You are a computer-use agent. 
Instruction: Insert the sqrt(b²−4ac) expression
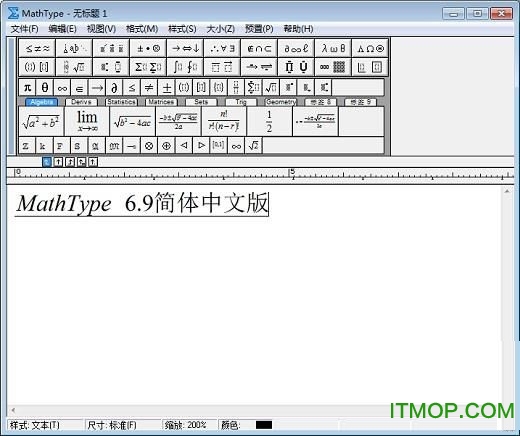[x=133, y=122]
